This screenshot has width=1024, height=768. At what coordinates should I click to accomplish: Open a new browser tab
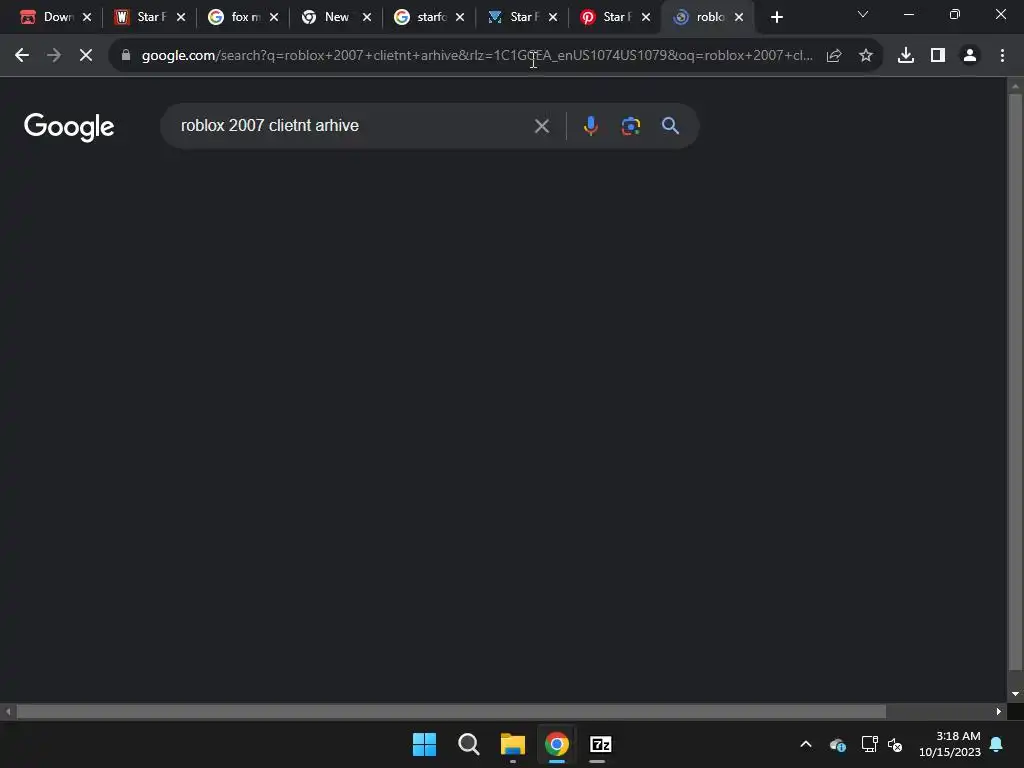coord(776,18)
